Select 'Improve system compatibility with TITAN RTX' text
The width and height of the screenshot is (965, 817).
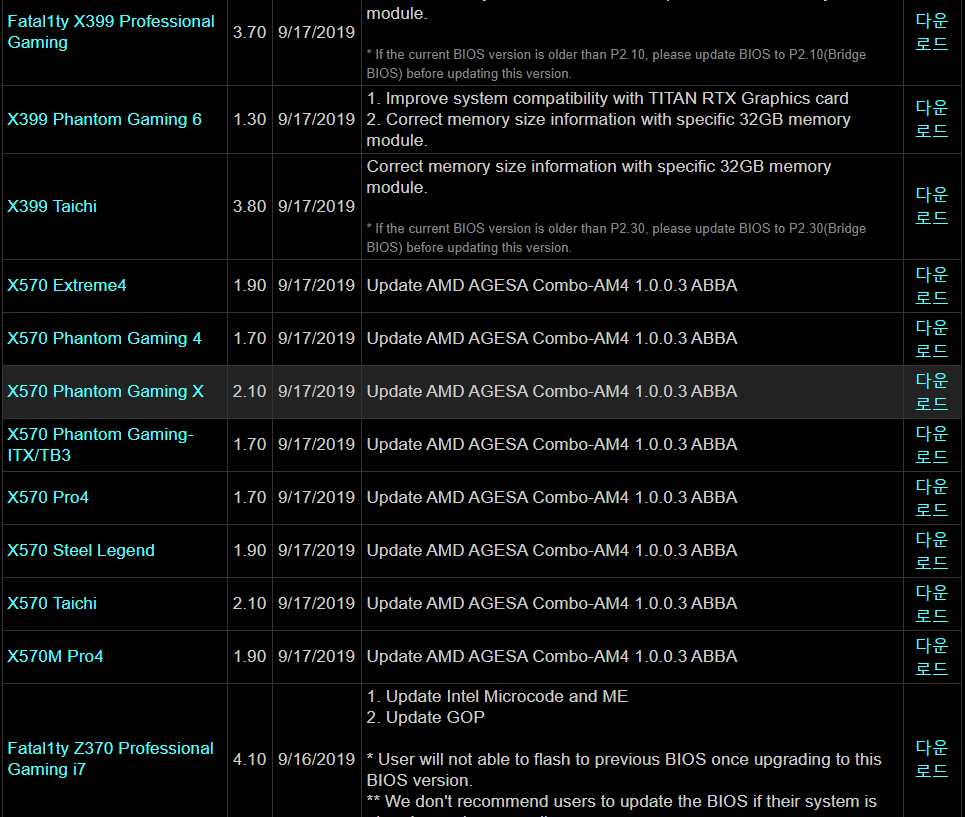point(607,98)
